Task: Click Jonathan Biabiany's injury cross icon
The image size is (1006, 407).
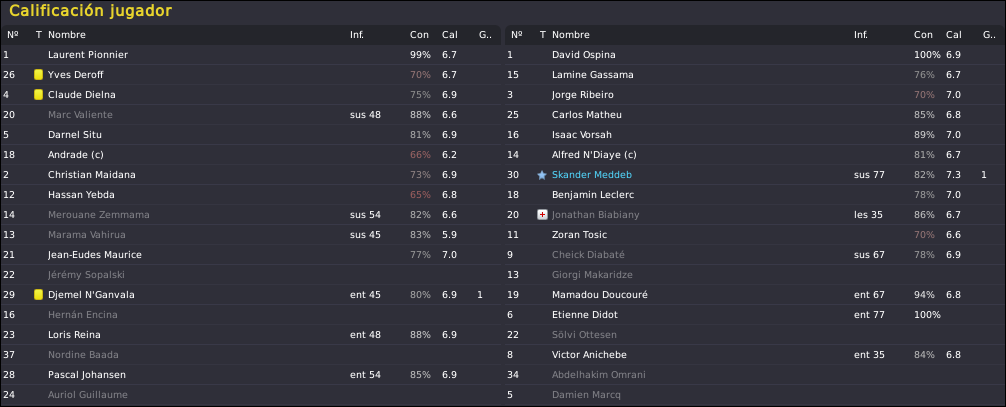Action: [x=542, y=214]
